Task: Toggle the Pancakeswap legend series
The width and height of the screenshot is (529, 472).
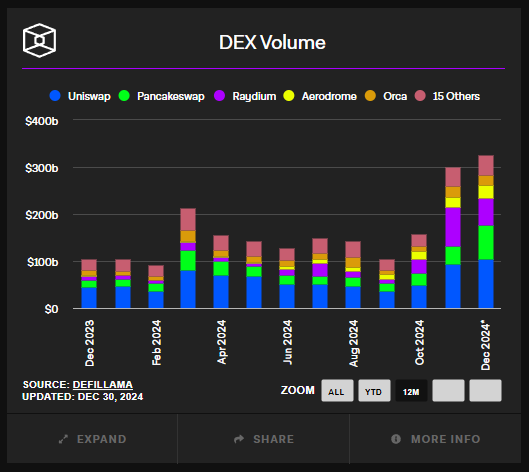Action: tap(162, 96)
